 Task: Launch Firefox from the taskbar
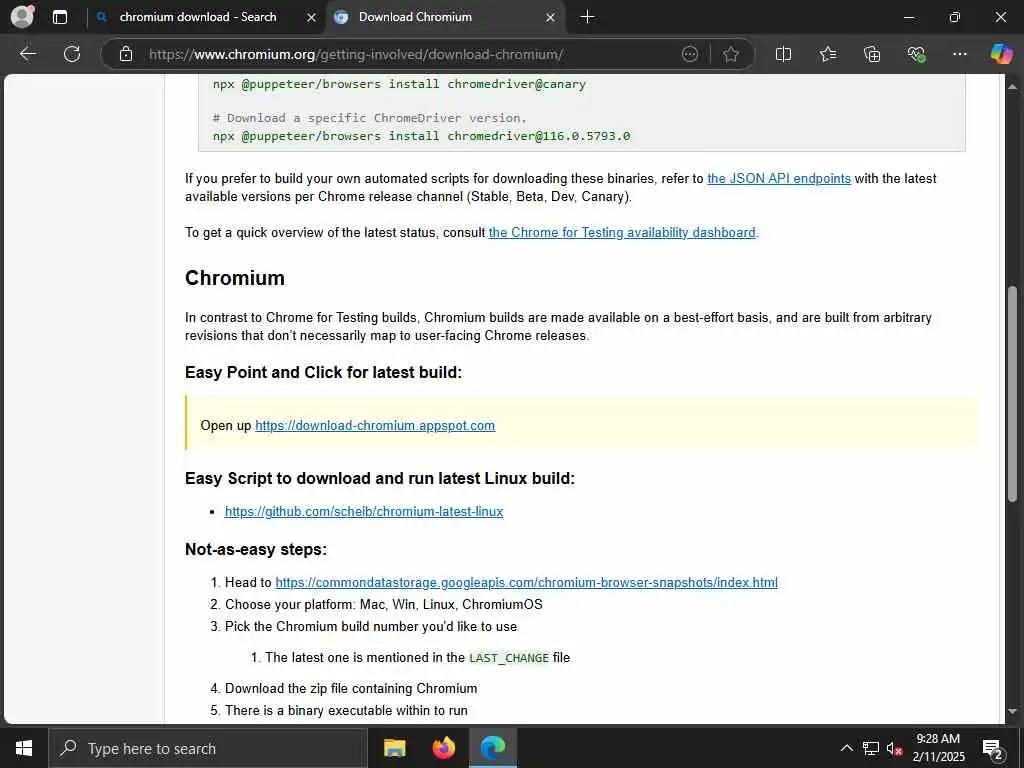click(444, 748)
